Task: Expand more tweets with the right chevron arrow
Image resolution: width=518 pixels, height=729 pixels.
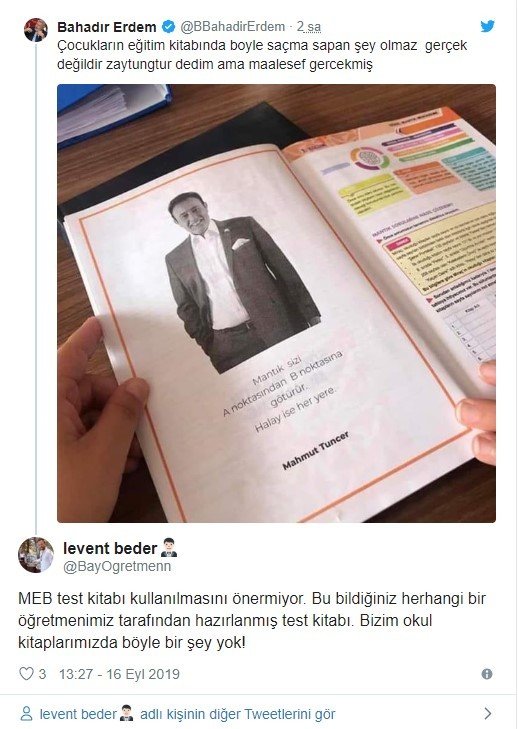Action: click(x=488, y=714)
